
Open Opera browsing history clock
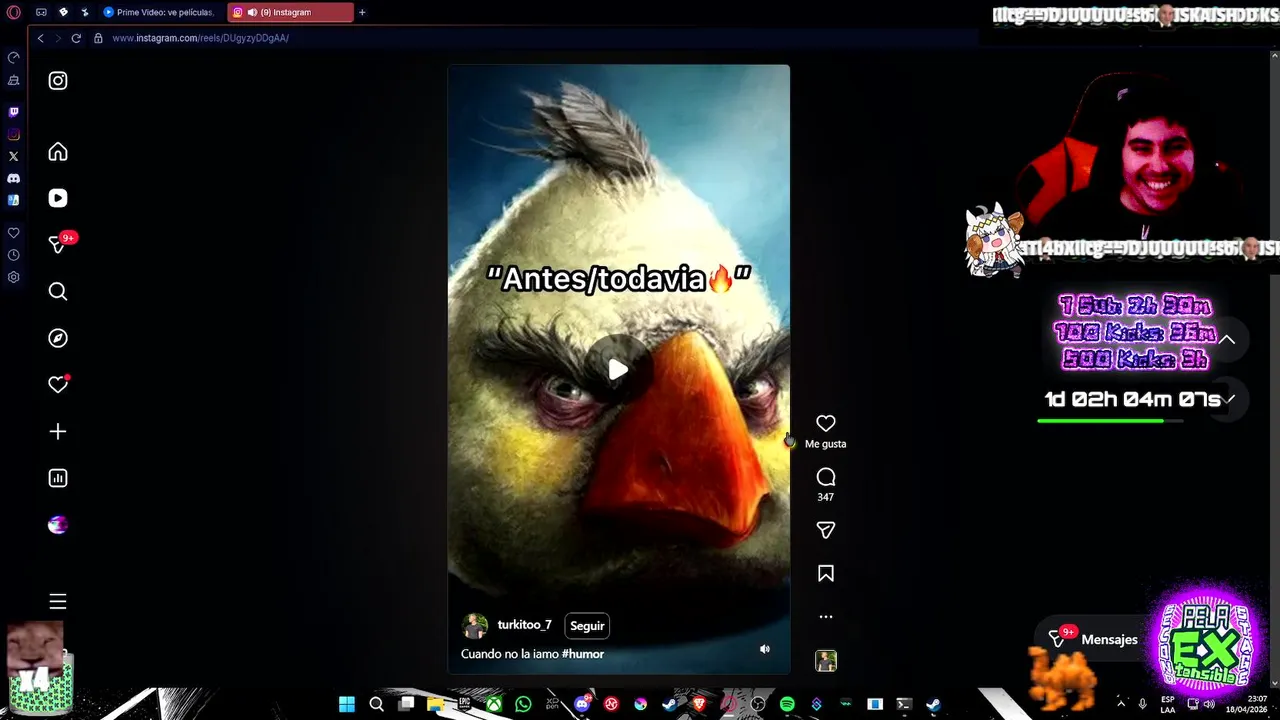point(13,255)
